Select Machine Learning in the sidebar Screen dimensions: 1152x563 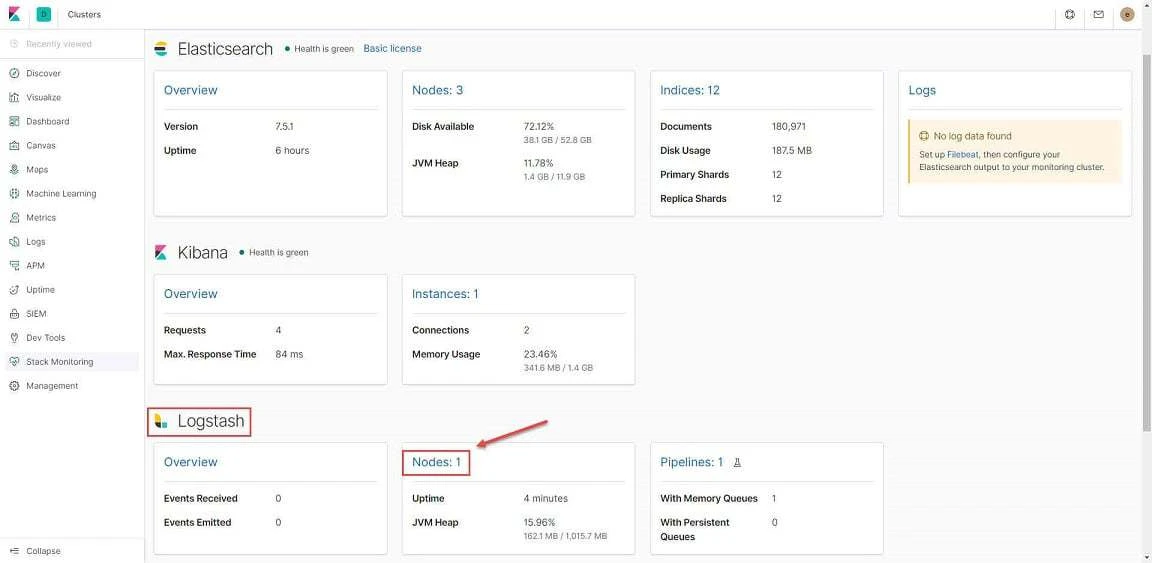(61, 194)
